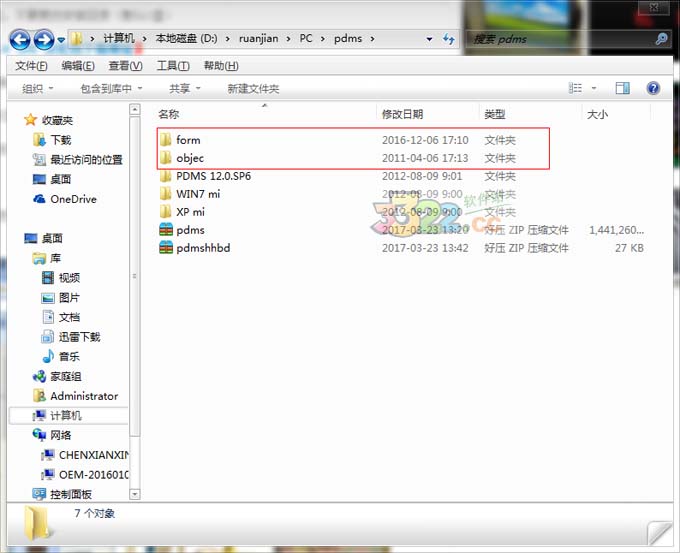Expand the arrow after pdms in path

click(372, 39)
